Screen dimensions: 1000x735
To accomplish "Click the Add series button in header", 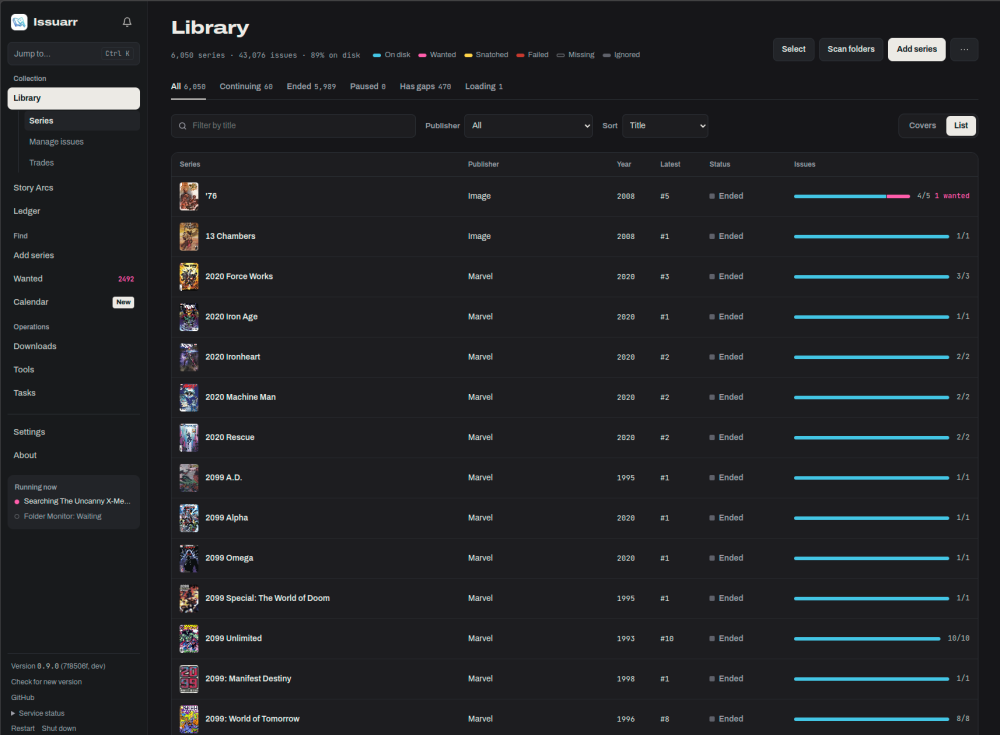I will [x=916, y=49].
